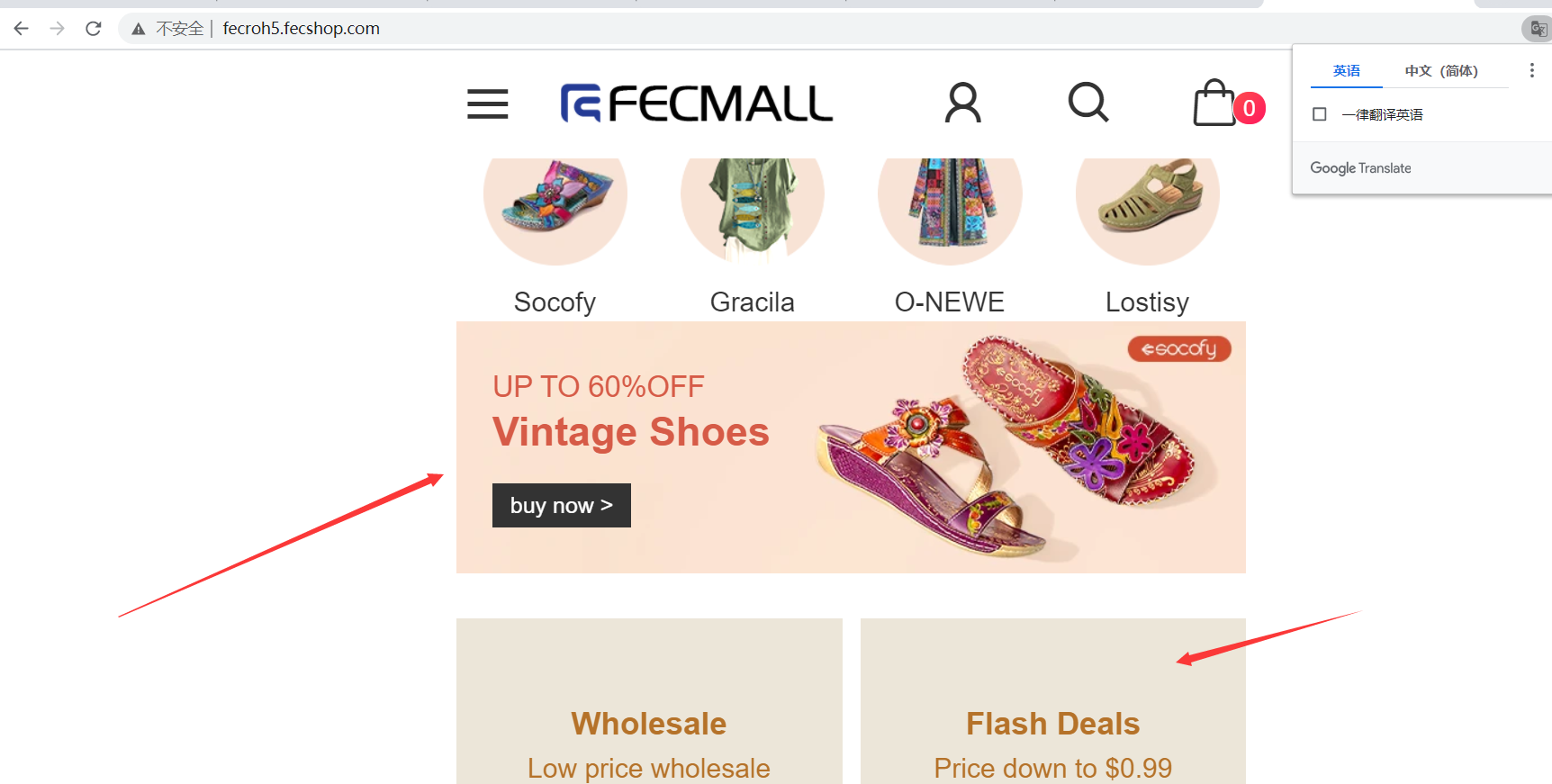This screenshot has width=1552, height=784.
Task: Click the Google Translate icon in address bar
Action: click(x=1538, y=29)
